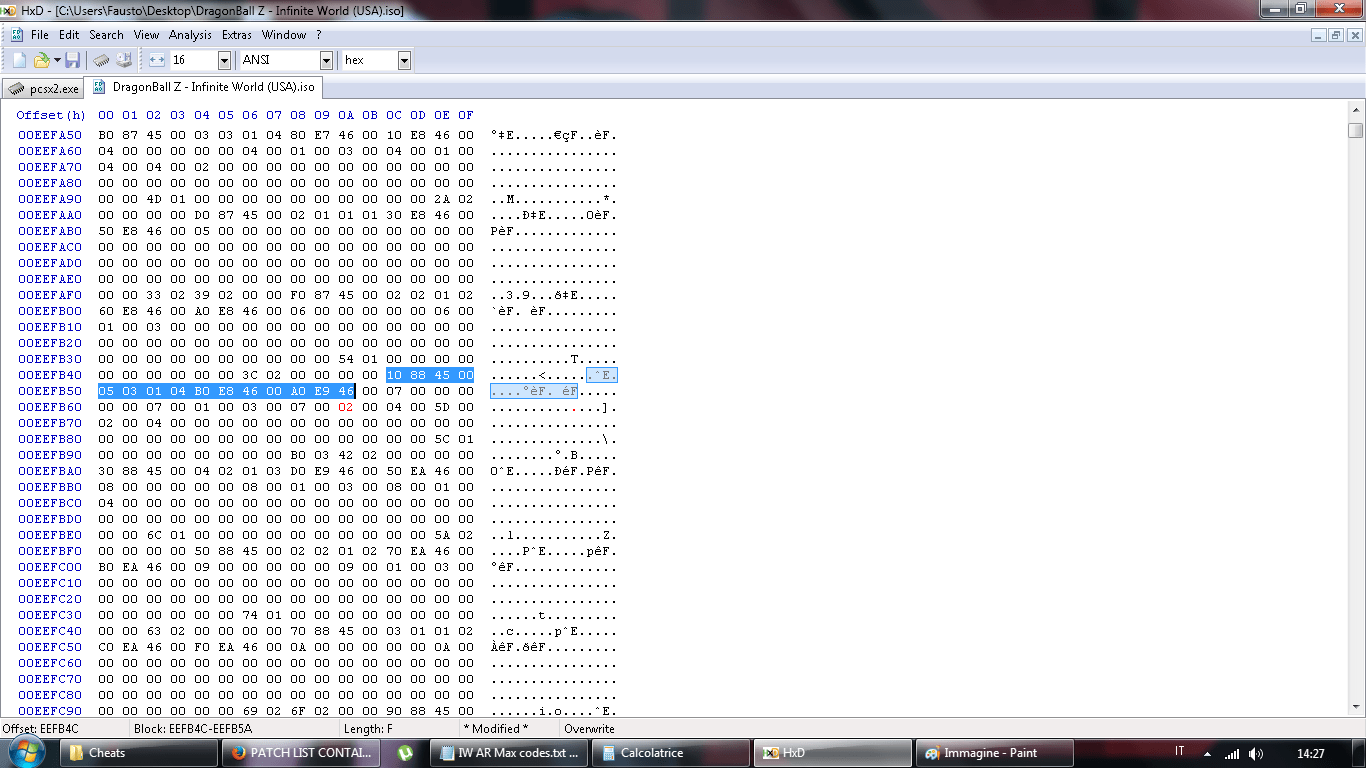Screen dimensions: 1366x768
Task: Switch to Cheats folder taskbar item
Action: pyautogui.click(x=139, y=753)
